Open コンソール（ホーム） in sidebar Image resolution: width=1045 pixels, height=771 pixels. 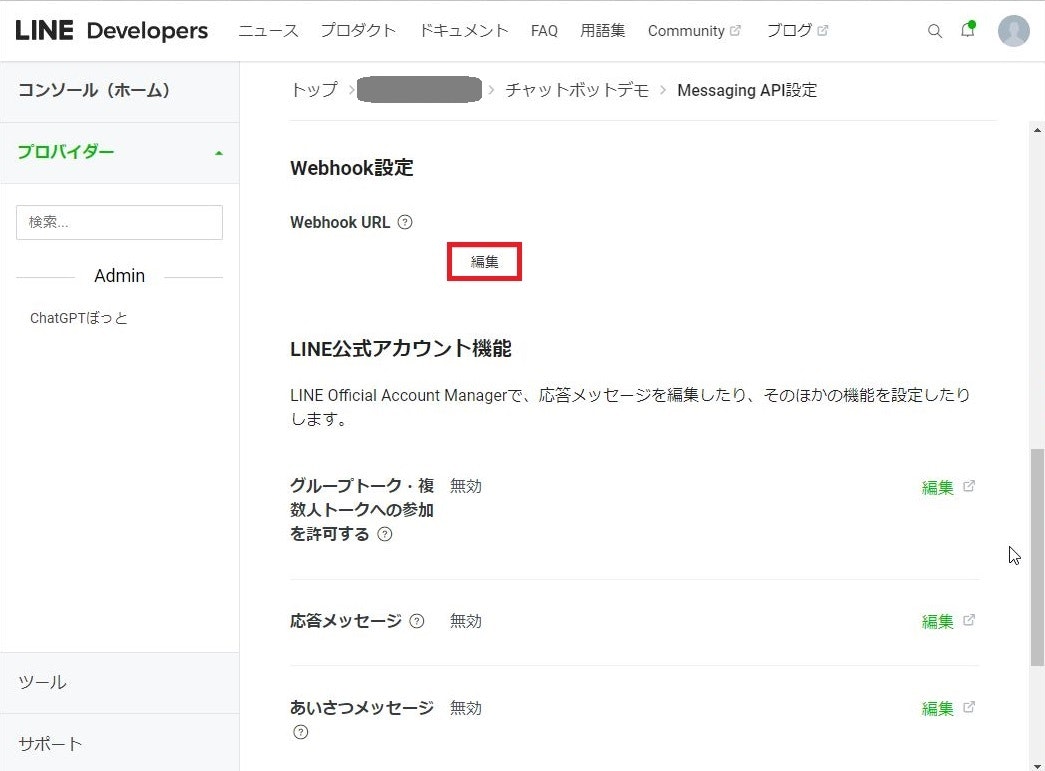[x=120, y=91]
